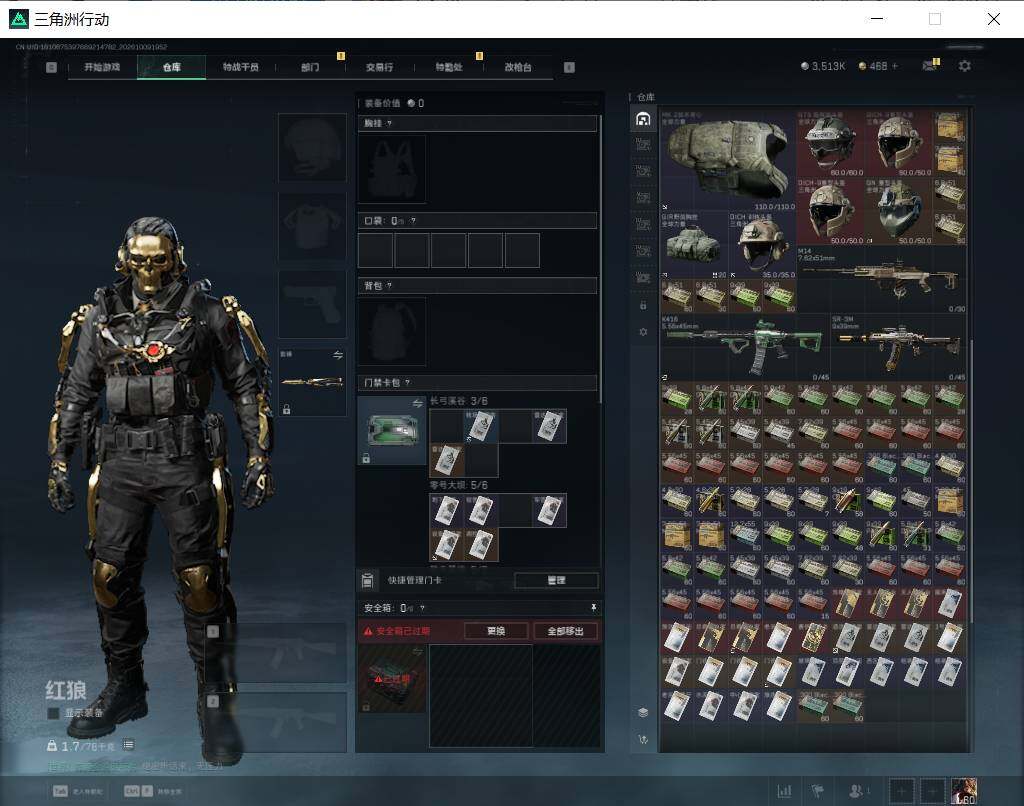Click the right arrow beside 改枪台 tab
Viewport: 1024px width, 806px height.
[569, 67]
